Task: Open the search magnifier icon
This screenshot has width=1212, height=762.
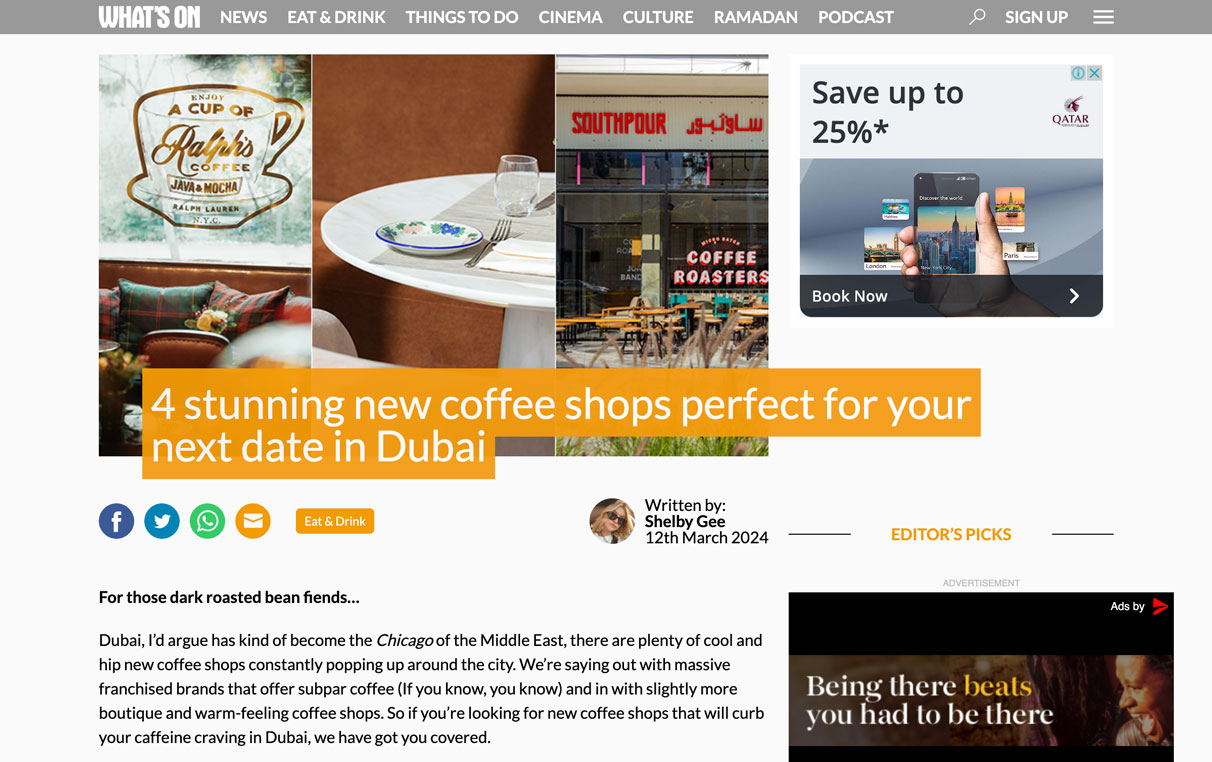Action: pyautogui.click(x=977, y=17)
